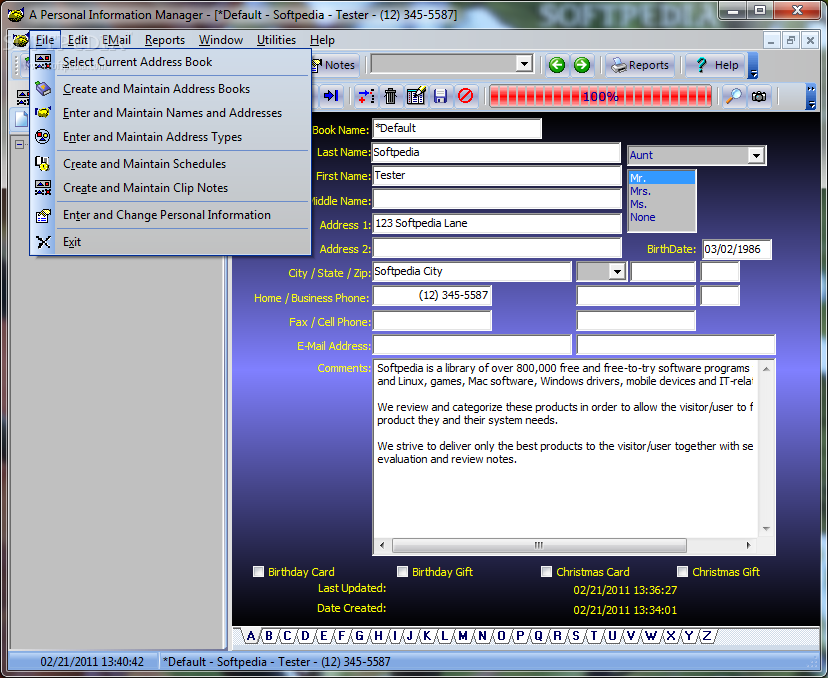Open the Aunt relationship dropdown

tap(756, 156)
